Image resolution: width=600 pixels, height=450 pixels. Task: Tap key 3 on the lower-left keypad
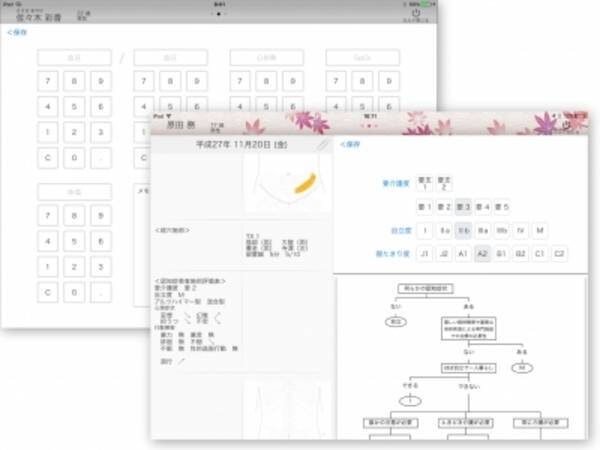pyautogui.click(x=101, y=267)
